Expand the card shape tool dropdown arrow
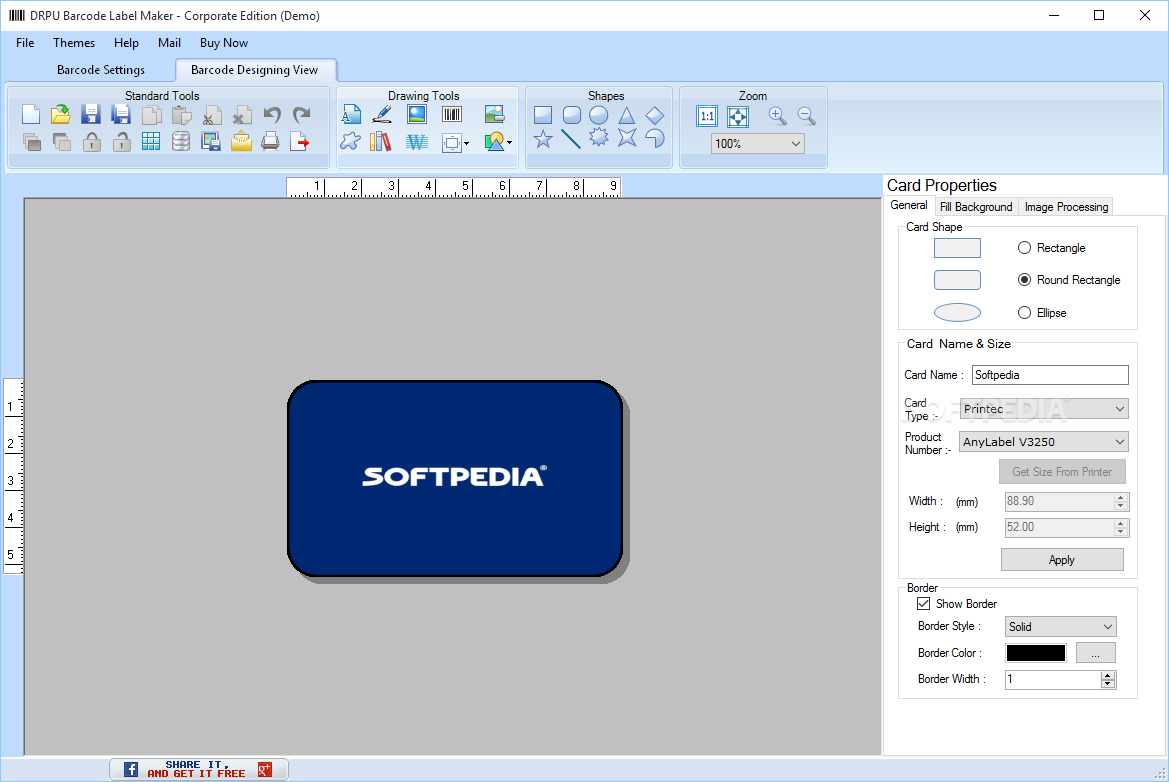Screen dimensions: 1169x782 (467, 143)
